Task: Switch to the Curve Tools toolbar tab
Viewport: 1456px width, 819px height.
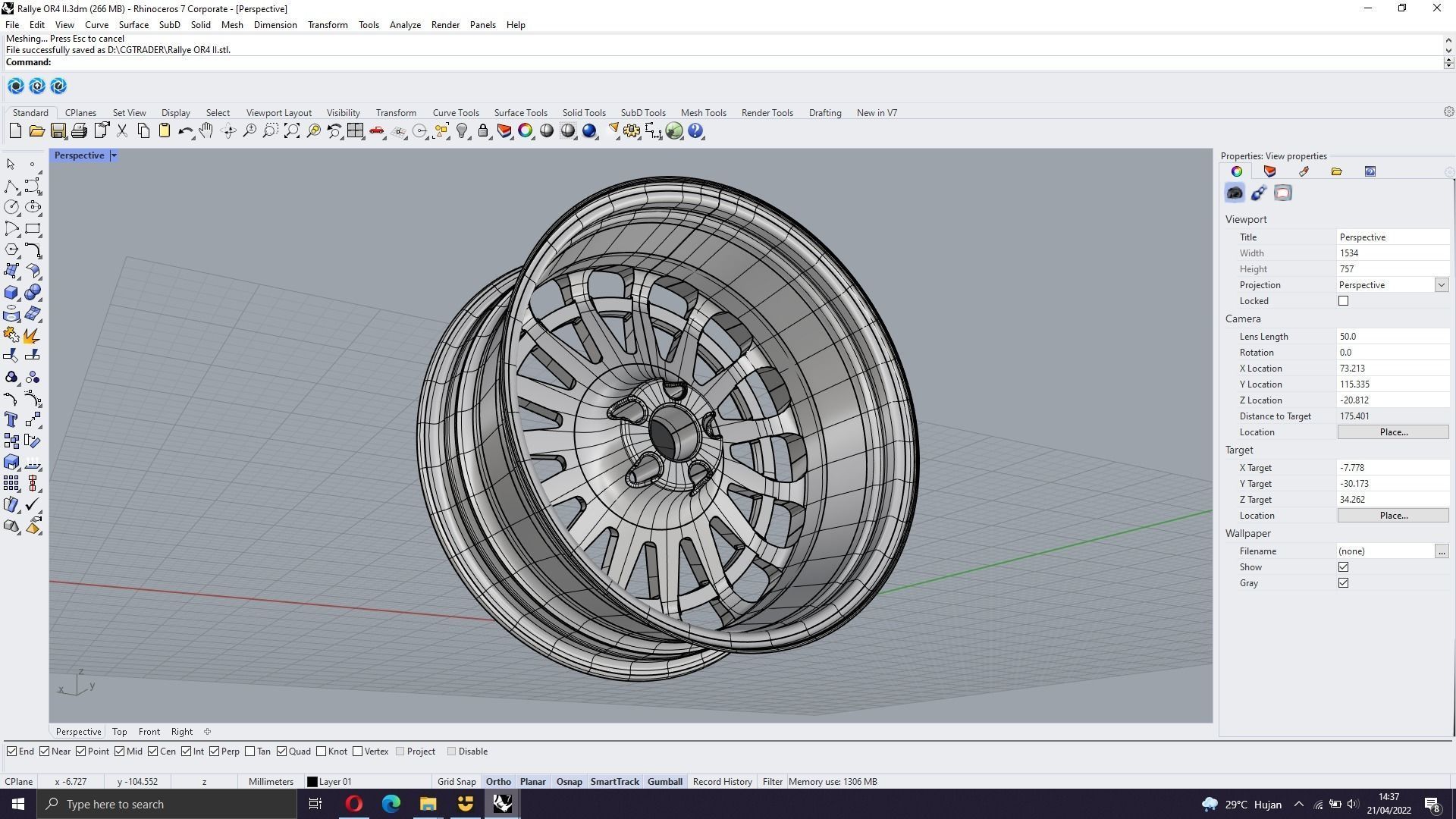Action: [456, 113]
